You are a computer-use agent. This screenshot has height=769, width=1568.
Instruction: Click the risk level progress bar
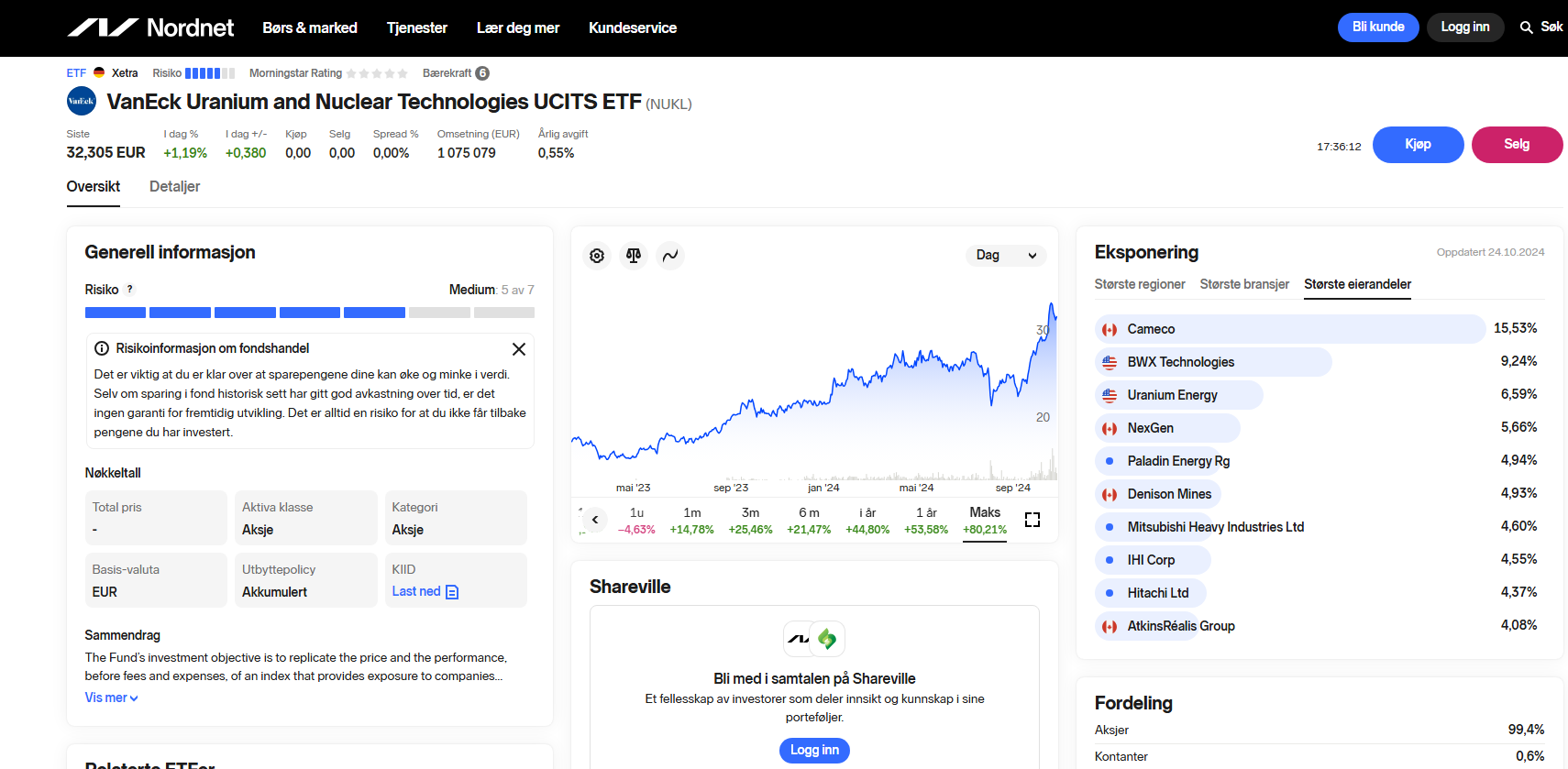tap(310, 313)
